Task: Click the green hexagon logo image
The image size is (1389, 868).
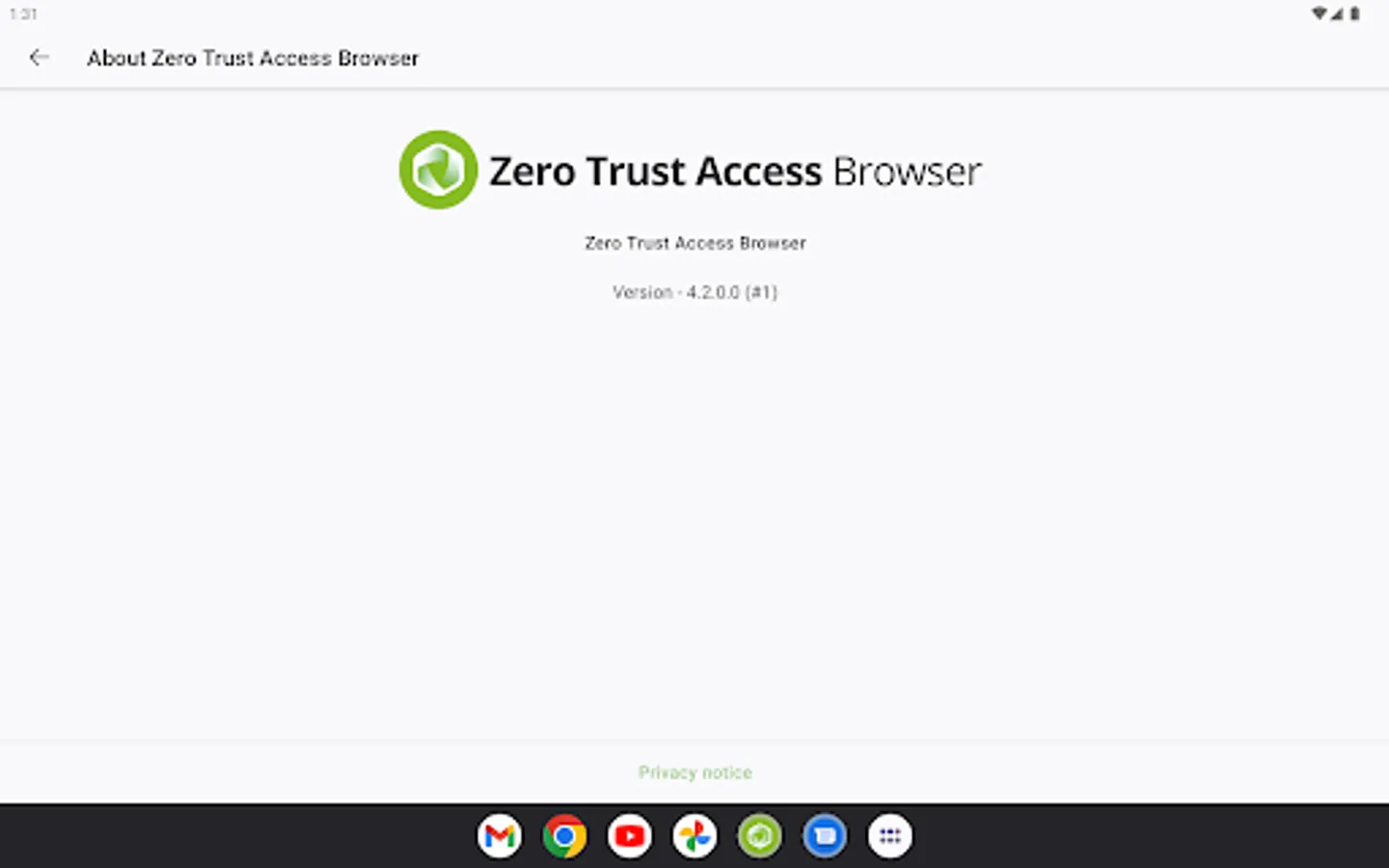Action: [438, 170]
